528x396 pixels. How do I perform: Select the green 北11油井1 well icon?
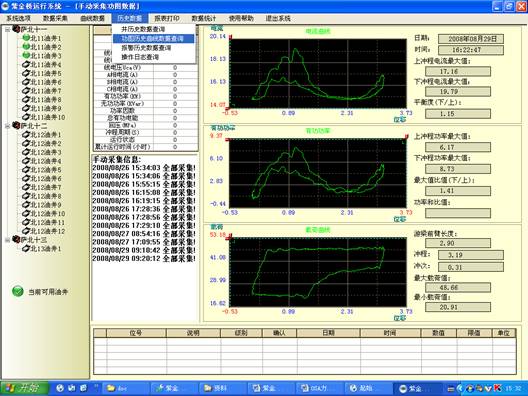(x=26, y=38)
